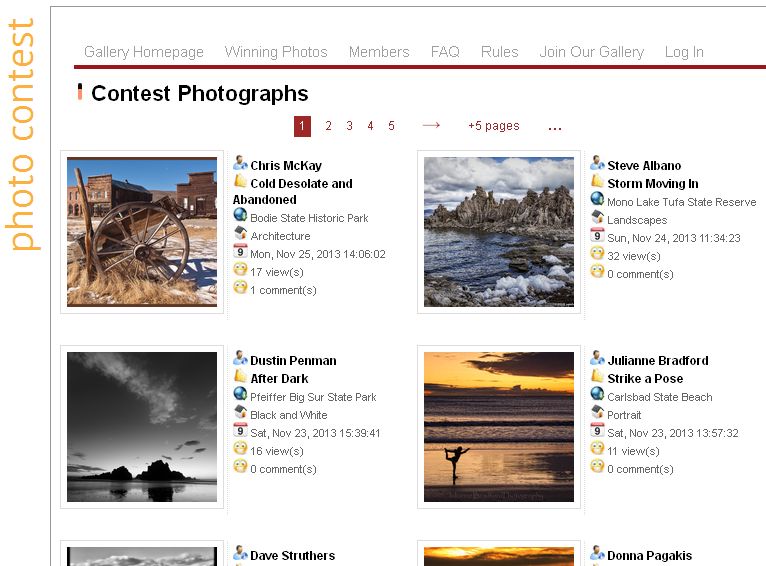Go to page 2 of photographs
This screenshot has height=566, width=766.
[328, 126]
